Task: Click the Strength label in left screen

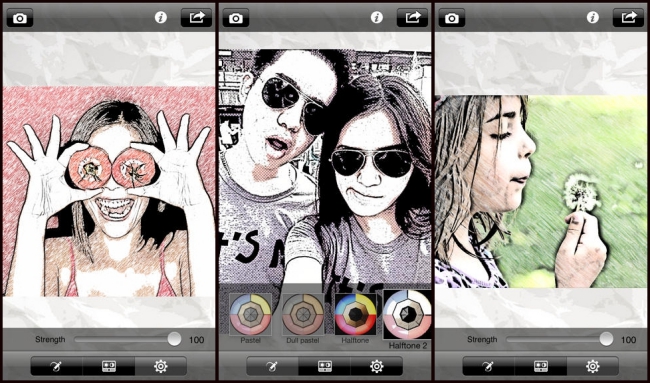Action: pos(50,339)
